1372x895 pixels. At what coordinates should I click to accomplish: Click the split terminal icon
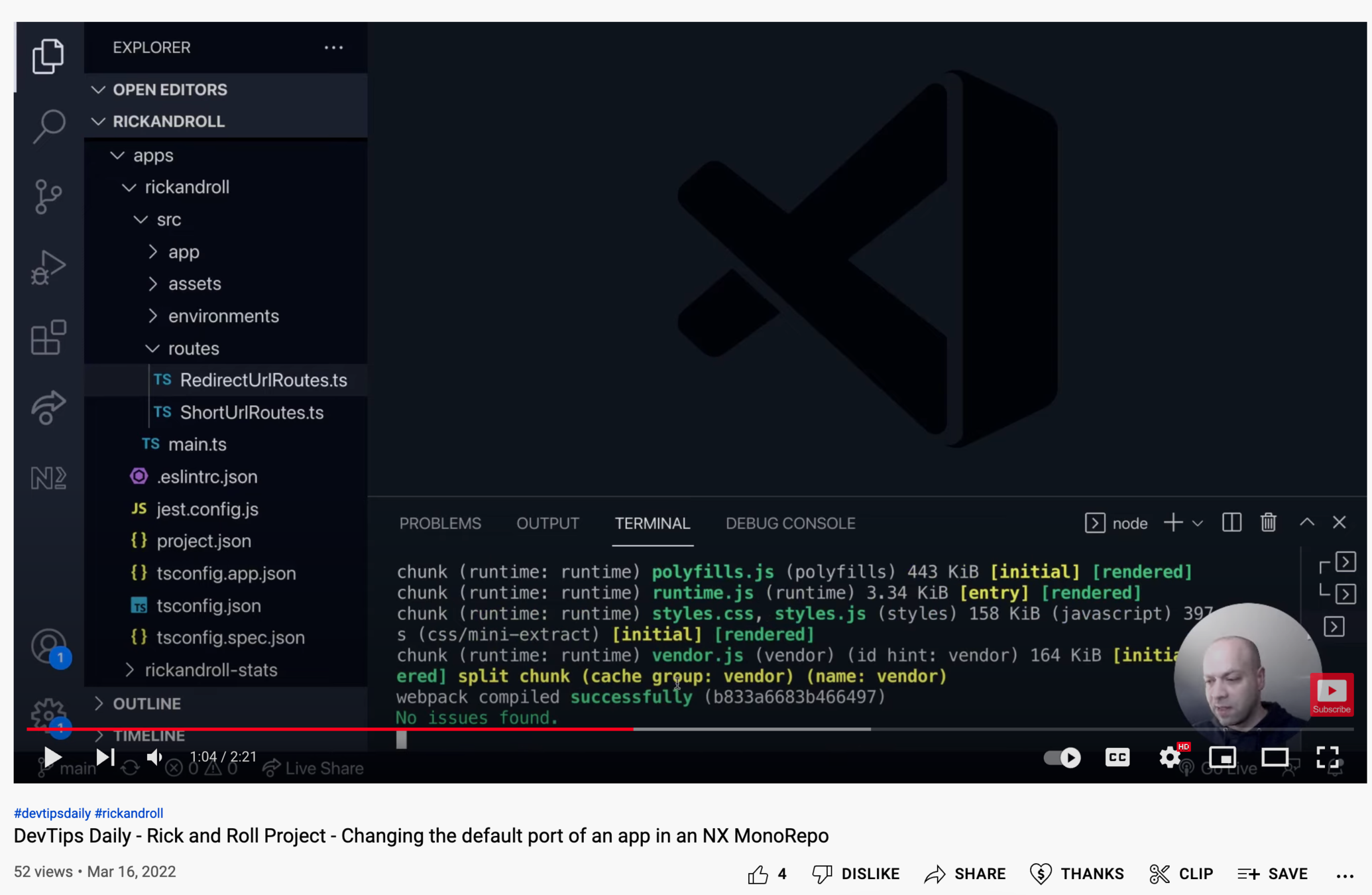[1231, 522]
